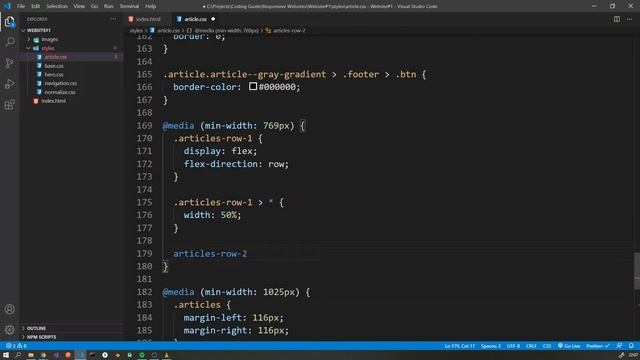Click the #000000 color swatch on line 166
The image size is (640, 360).
253,87
